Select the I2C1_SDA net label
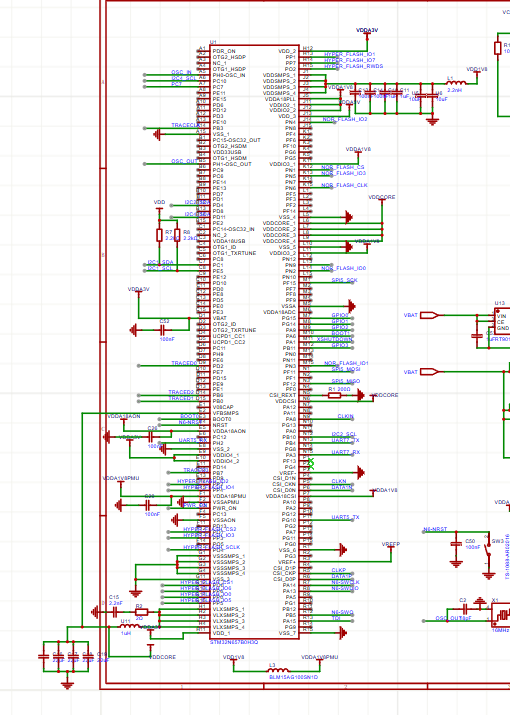 point(160,262)
